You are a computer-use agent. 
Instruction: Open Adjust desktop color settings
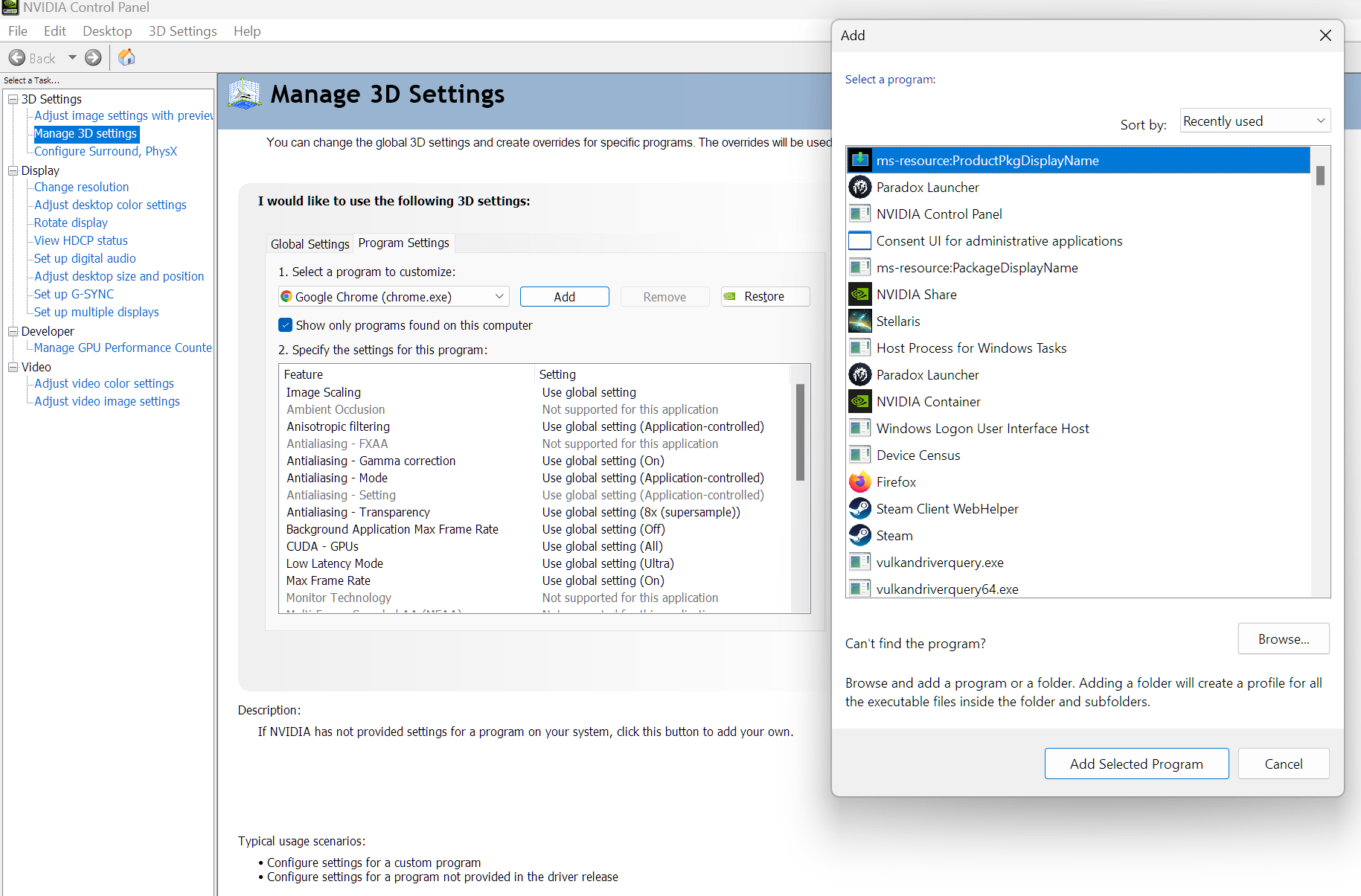pos(110,205)
